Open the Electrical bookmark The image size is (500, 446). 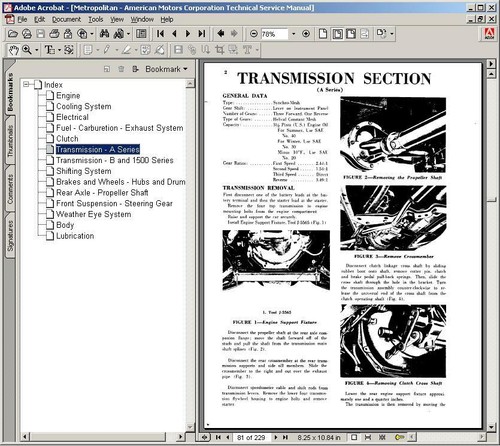click(x=72, y=117)
